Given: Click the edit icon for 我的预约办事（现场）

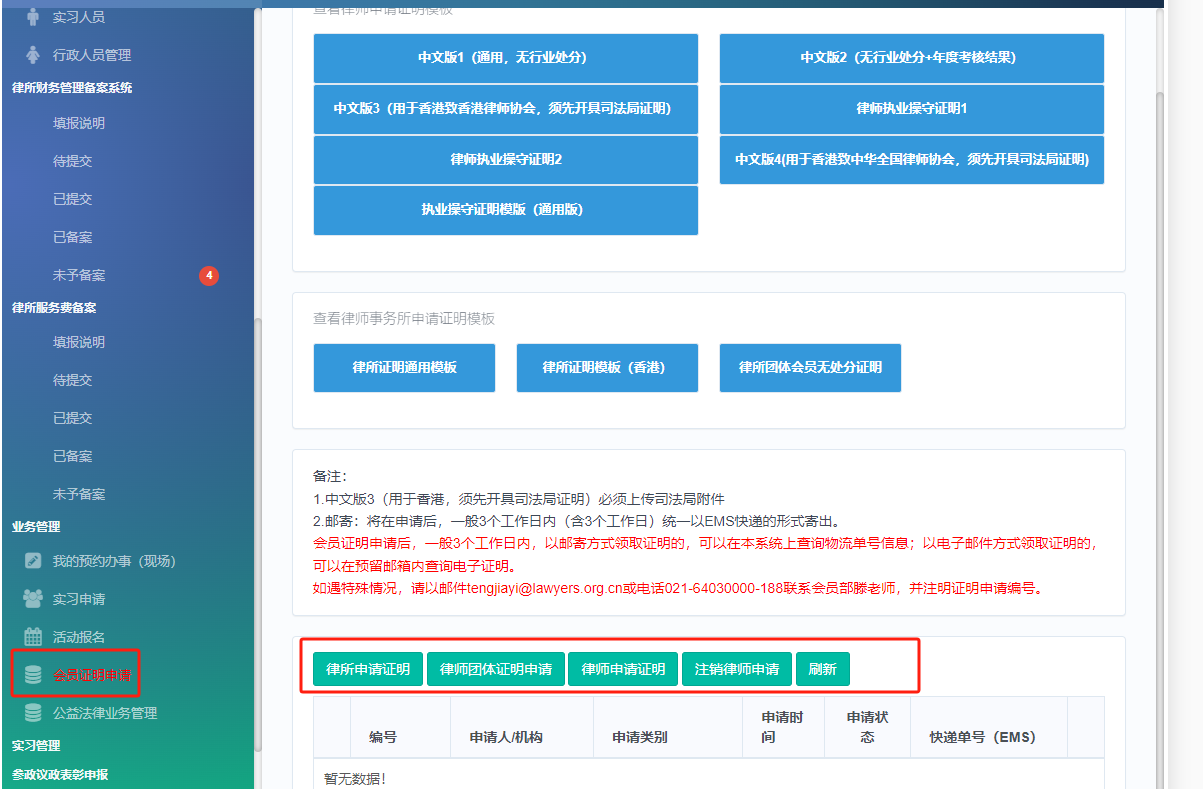Looking at the screenshot, I should pyautogui.click(x=33, y=561).
